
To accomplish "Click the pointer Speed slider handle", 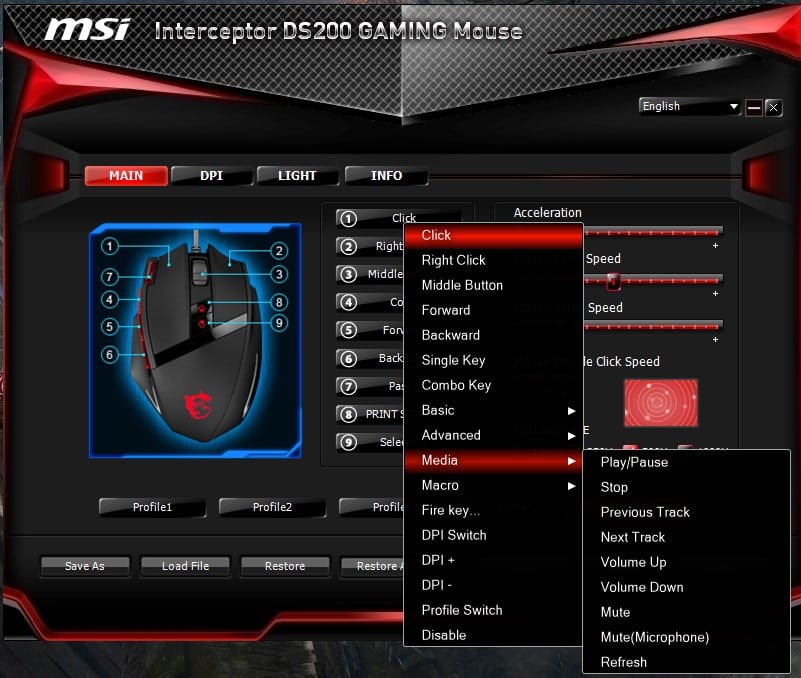I will pyautogui.click(x=614, y=281).
